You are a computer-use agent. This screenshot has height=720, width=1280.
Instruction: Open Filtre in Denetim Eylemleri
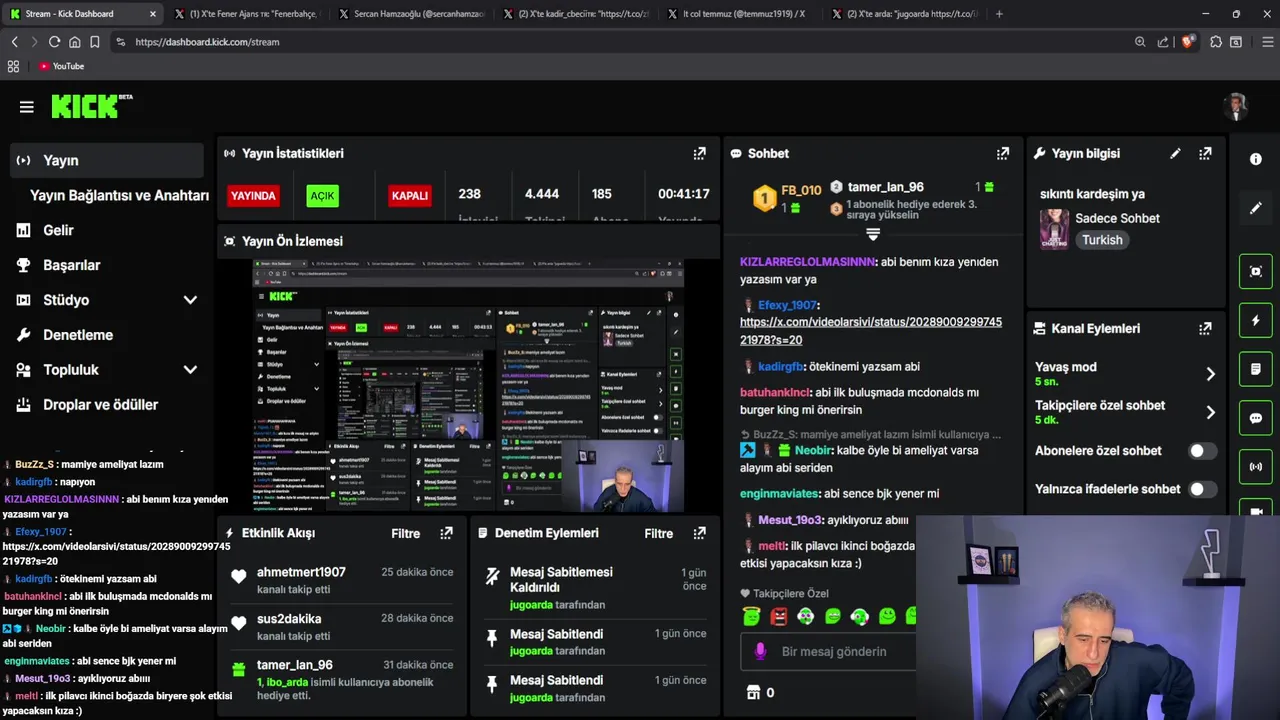(x=658, y=533)
